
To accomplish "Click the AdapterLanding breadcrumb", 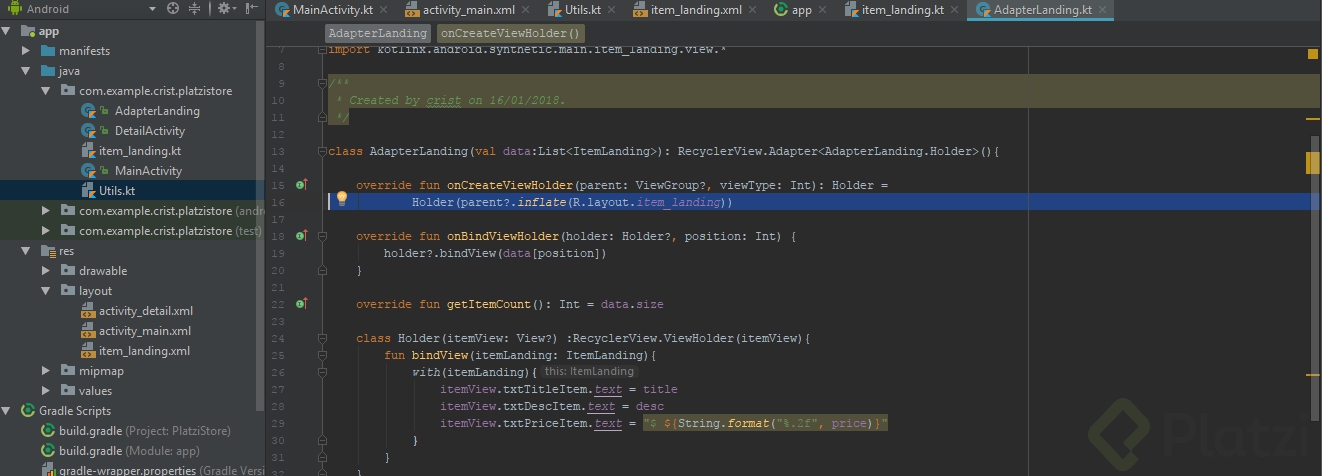I will click(378, 33).
